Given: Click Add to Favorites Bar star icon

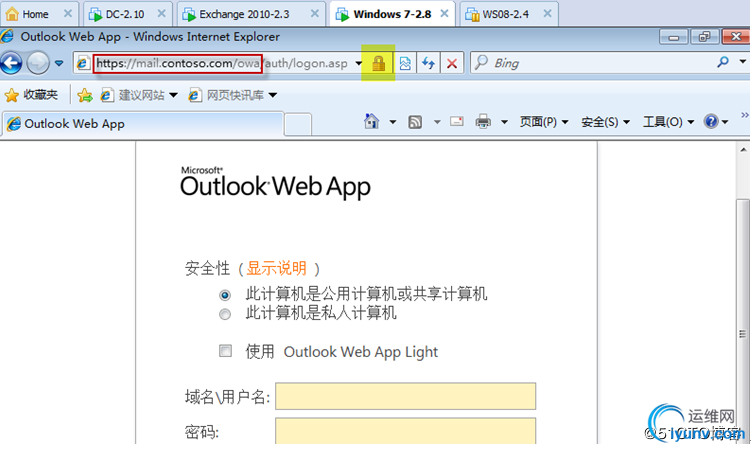Looking at the screenshot, I should (85, 95).
